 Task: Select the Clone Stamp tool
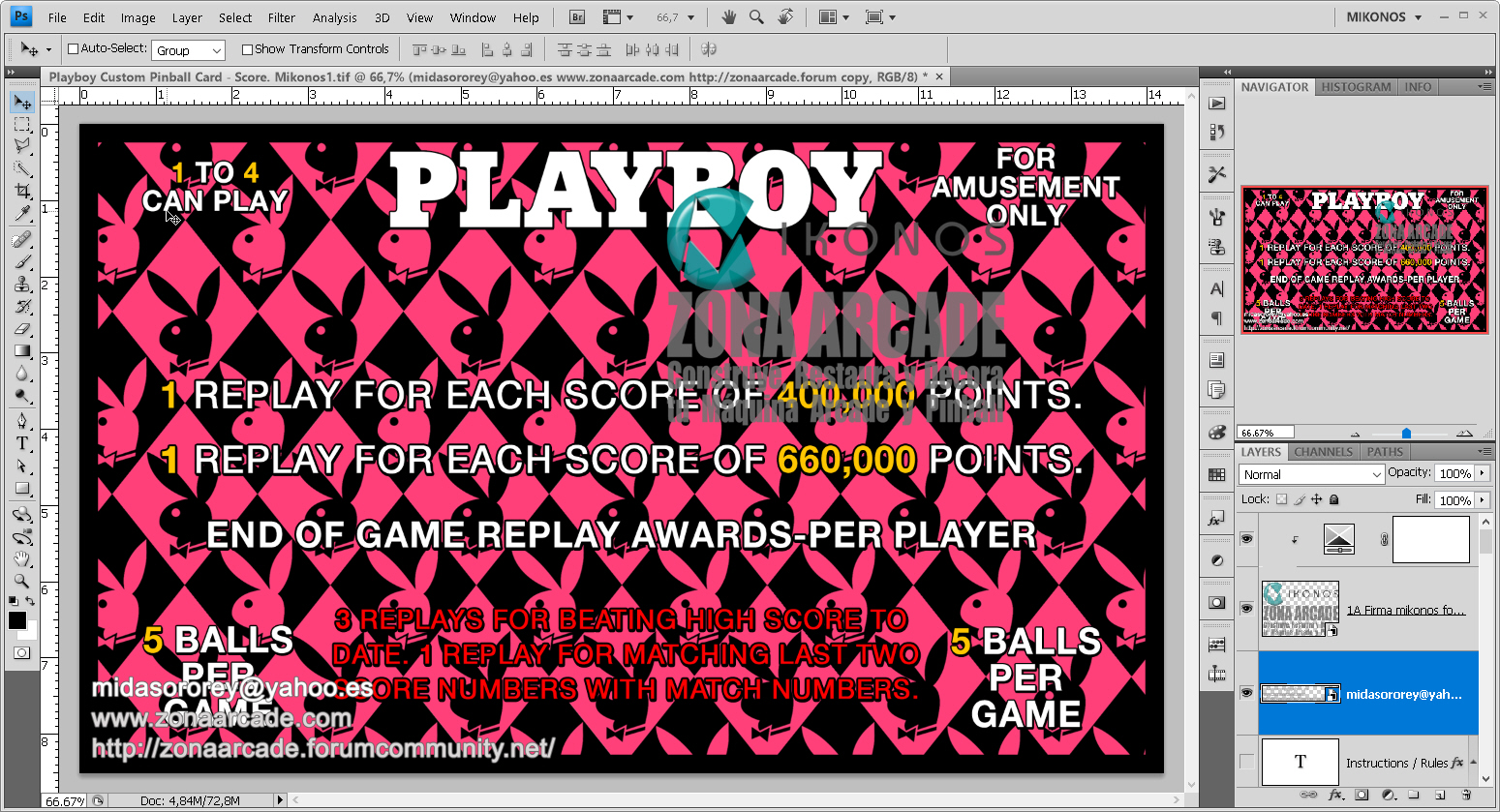tap(22, 284)
